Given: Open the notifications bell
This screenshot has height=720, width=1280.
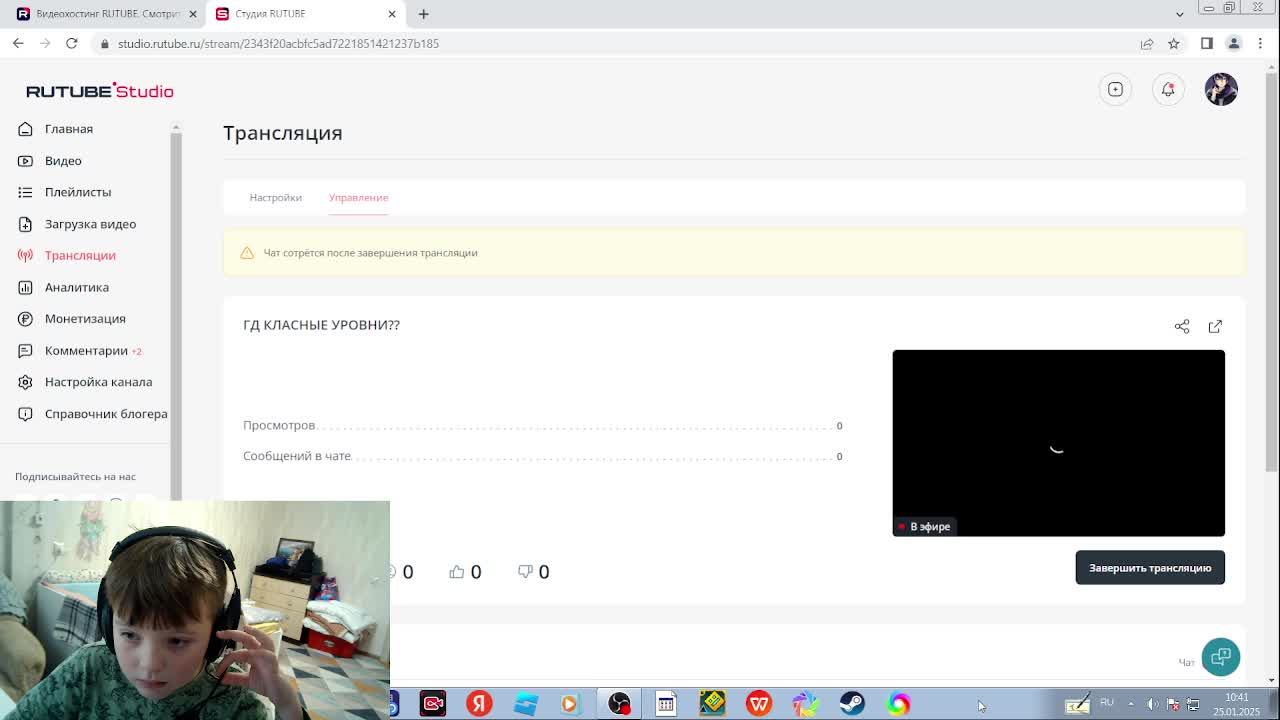Looking at the screenshot, I should [1168, 89].
